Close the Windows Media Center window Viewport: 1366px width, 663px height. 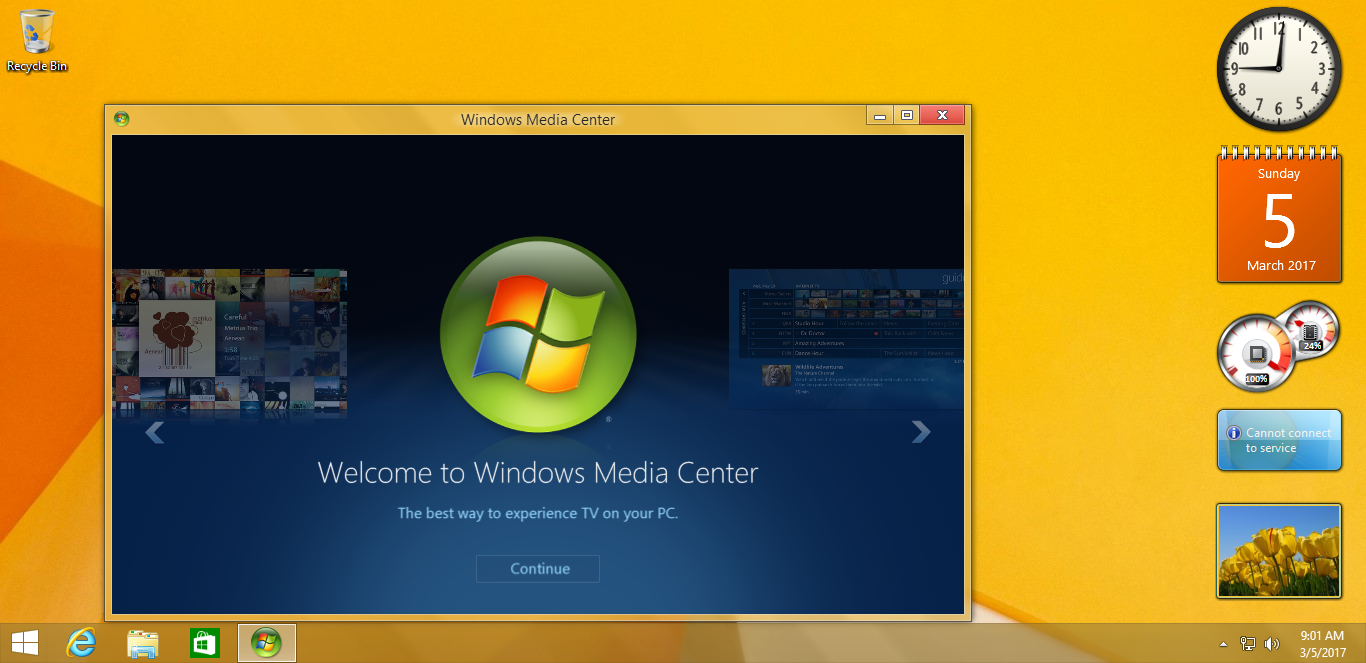(x=942, y=115)
